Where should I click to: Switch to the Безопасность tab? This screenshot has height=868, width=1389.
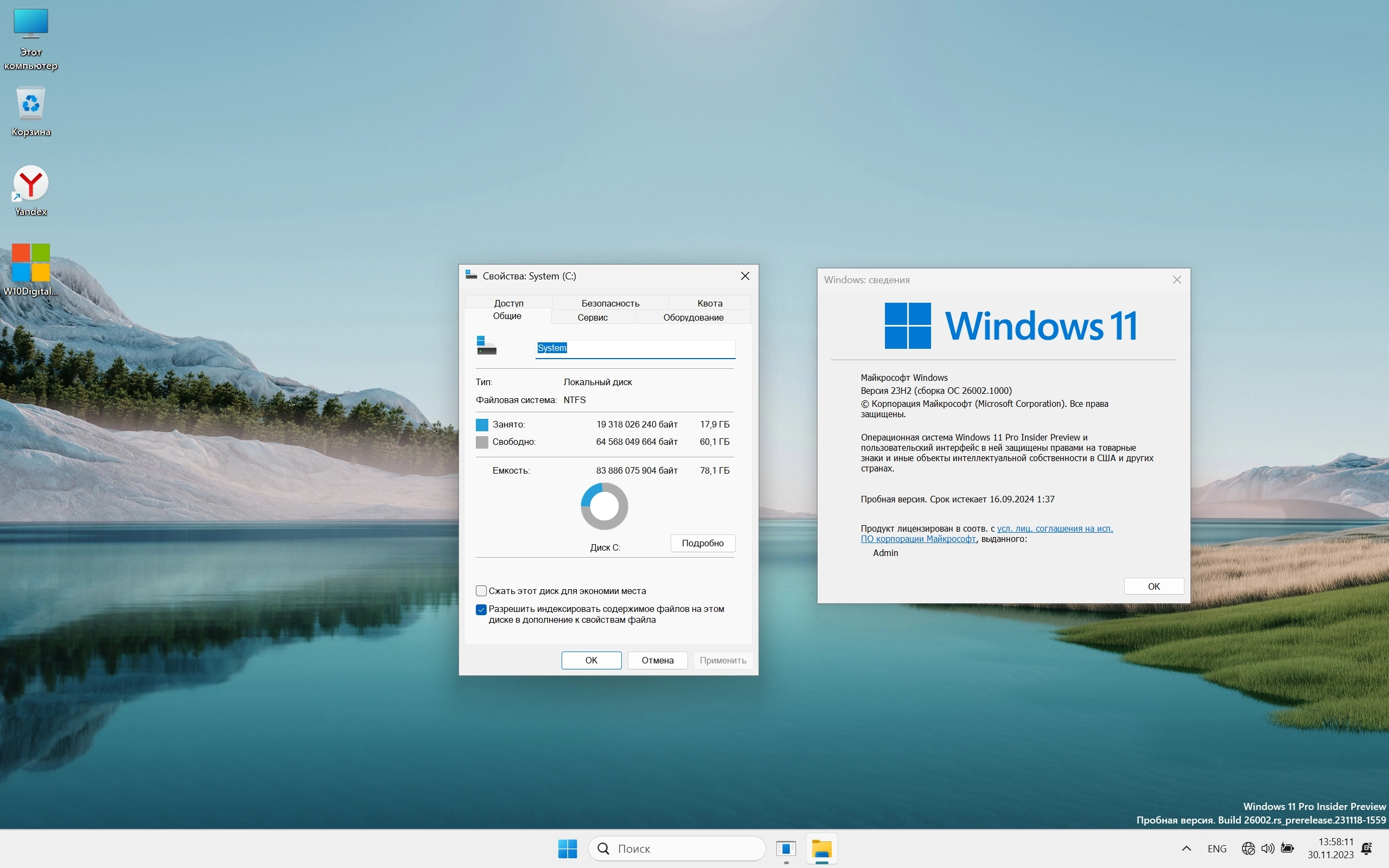click(610, 303)
